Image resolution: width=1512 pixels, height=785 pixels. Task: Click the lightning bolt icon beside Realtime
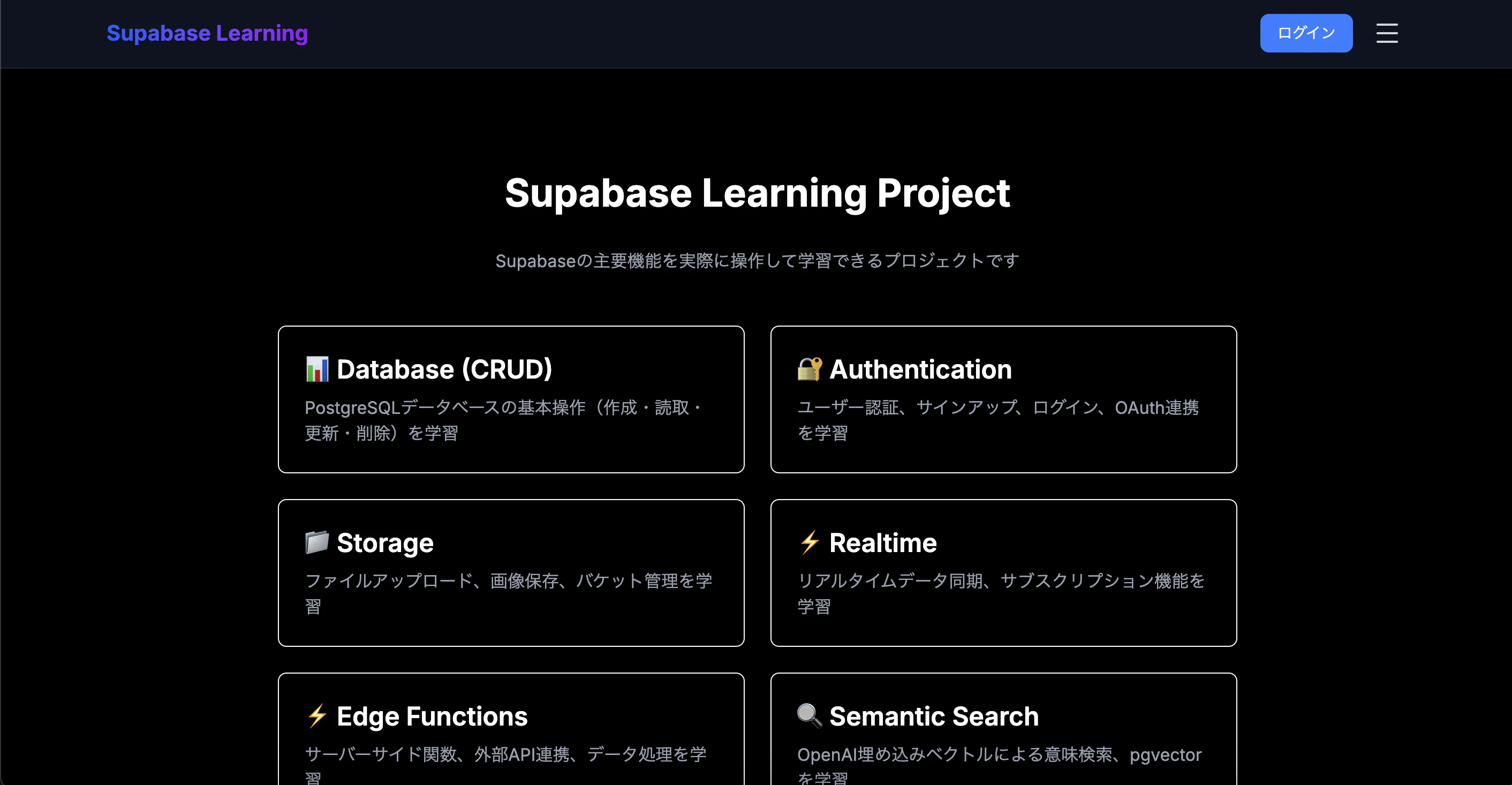pos(810,542)
